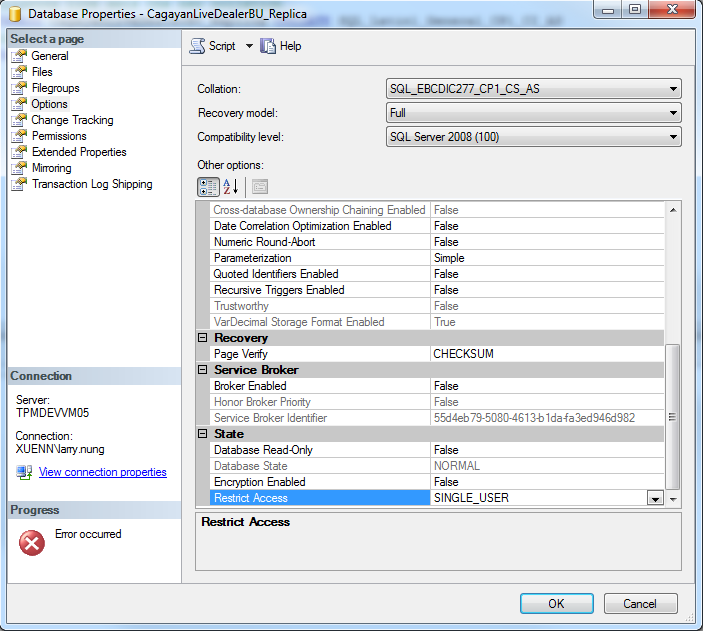Click the Help icon
Screen dimensions: 703x631
268,46
